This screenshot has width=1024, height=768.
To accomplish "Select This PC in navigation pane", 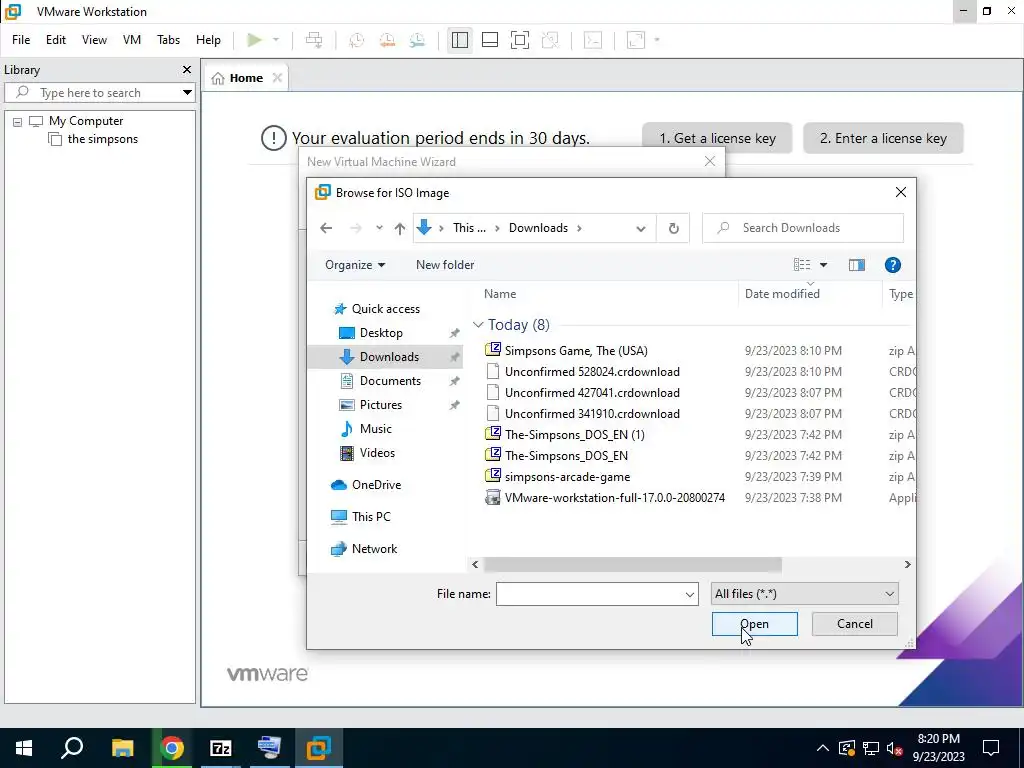I will click(371, 517).
